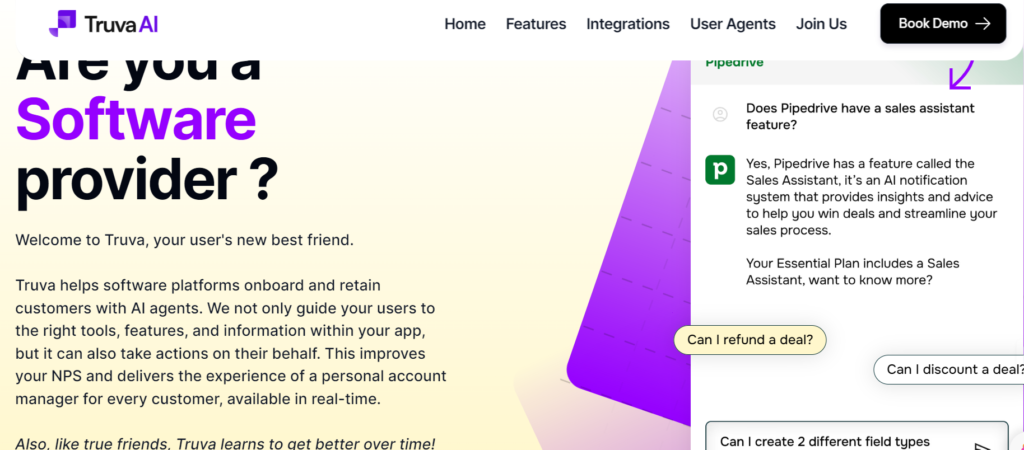
Task: Click the Join Us navigation link
Action: click(821, 24)
